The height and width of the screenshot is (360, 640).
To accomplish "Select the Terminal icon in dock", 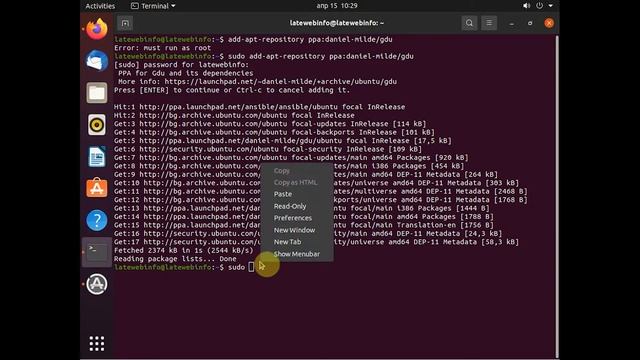I will click(x=97, y=252).
